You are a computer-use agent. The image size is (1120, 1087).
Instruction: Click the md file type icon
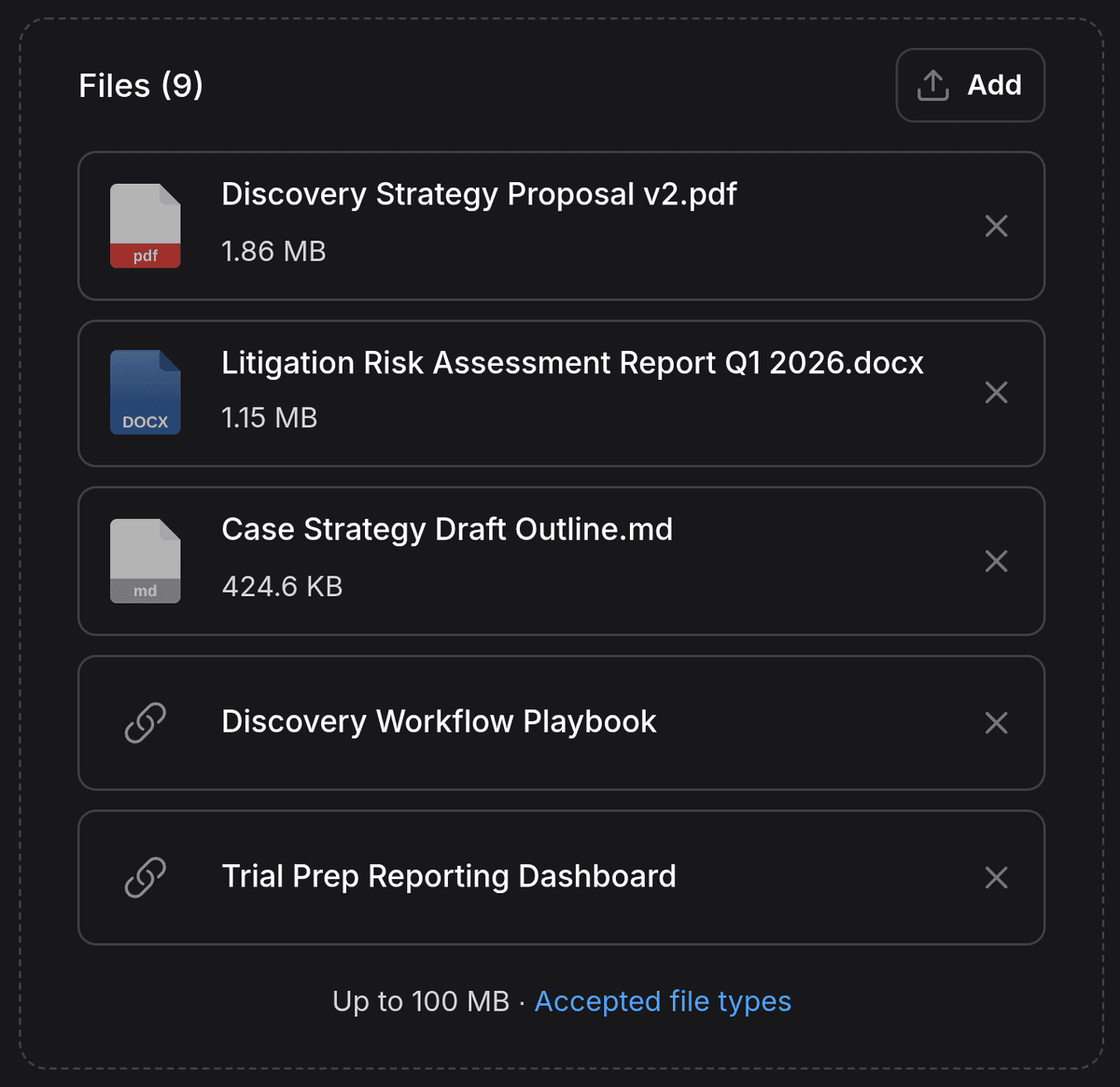coord(146,561)
